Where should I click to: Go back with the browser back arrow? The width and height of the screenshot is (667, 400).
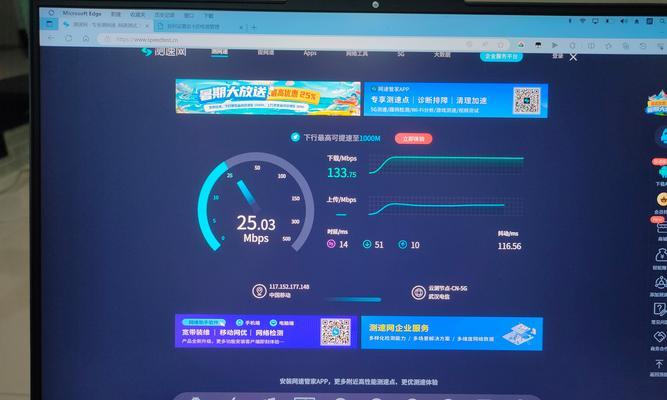click(x=52, y=37)
